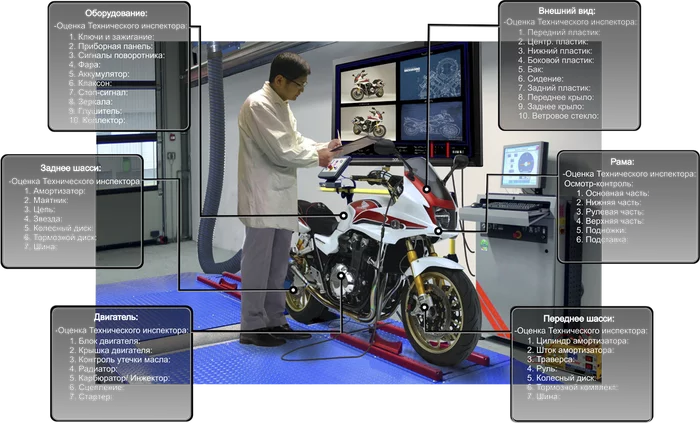Select "10. Коллектор:" entry
700x423 pixels.
97,120
